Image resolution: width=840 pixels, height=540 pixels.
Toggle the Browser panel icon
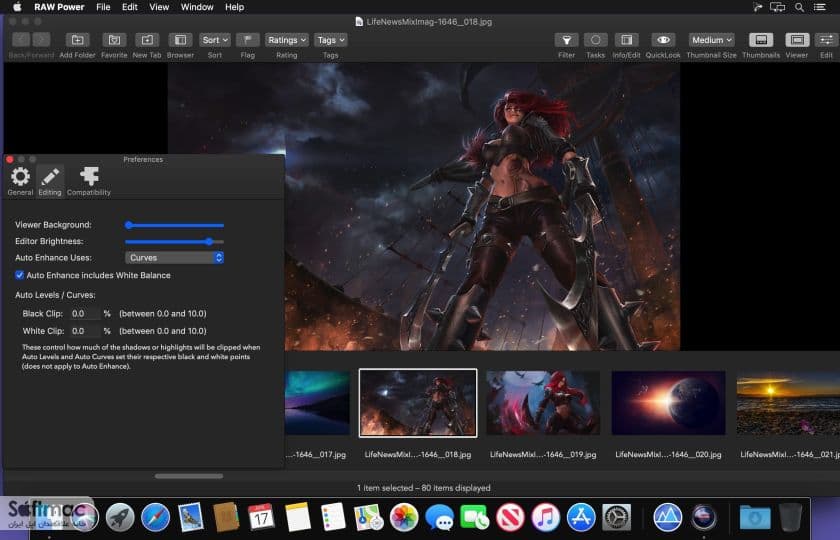(x=181, y=40)
